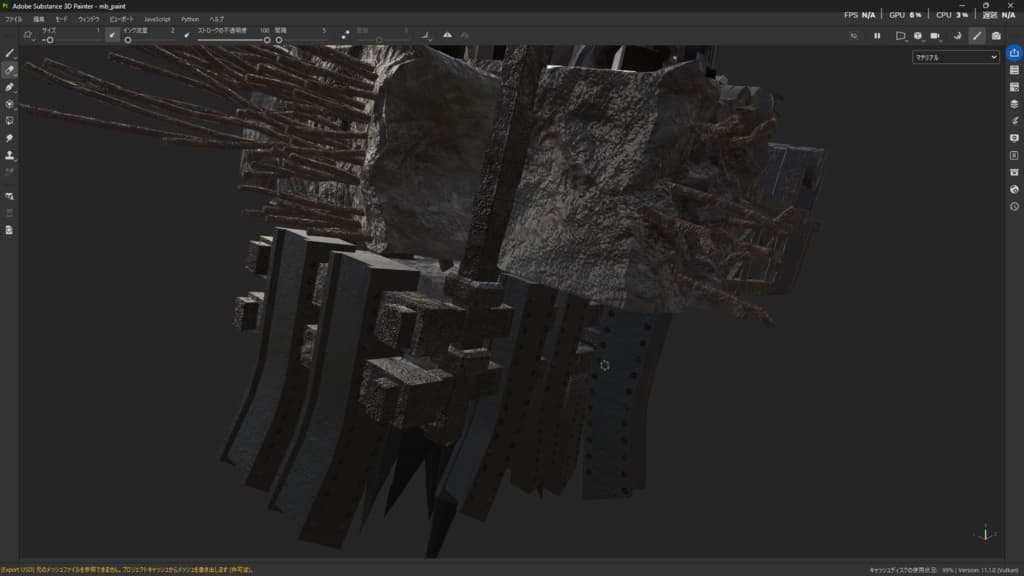Select the Polygon Fill tool
Image resolution: width=1024 pixels, height=576 pixels.
[9, 104]
